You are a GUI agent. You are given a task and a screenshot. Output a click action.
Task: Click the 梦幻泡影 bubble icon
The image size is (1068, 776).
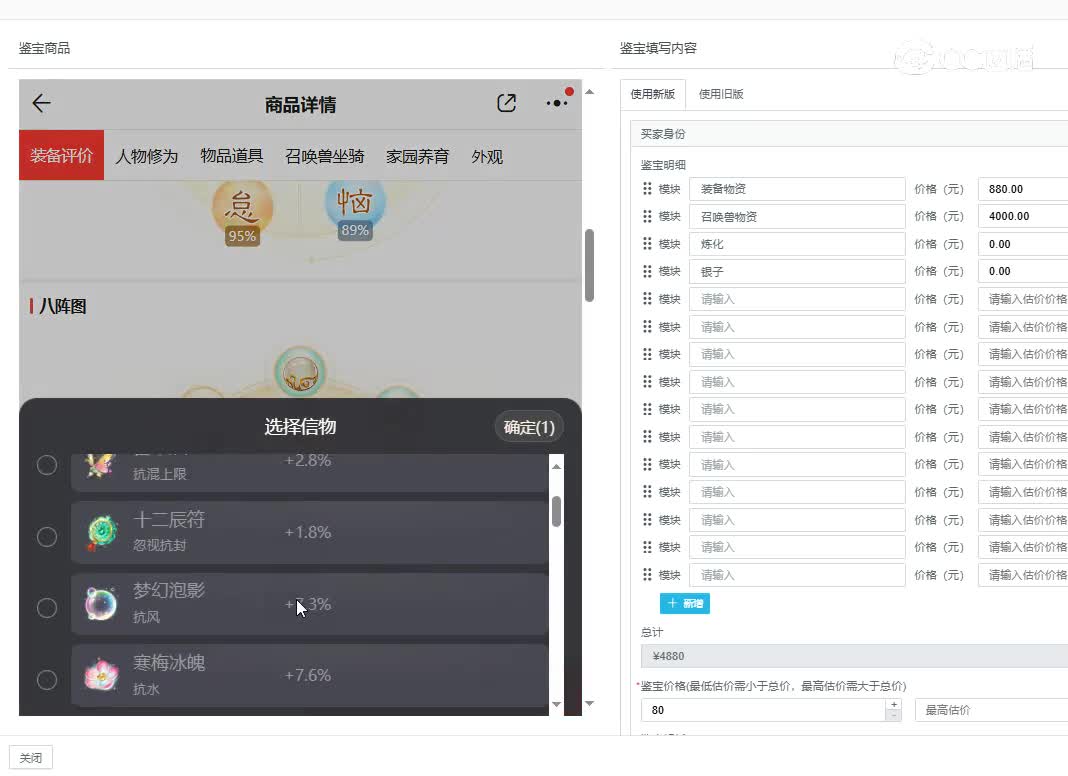tap(101, 604)
